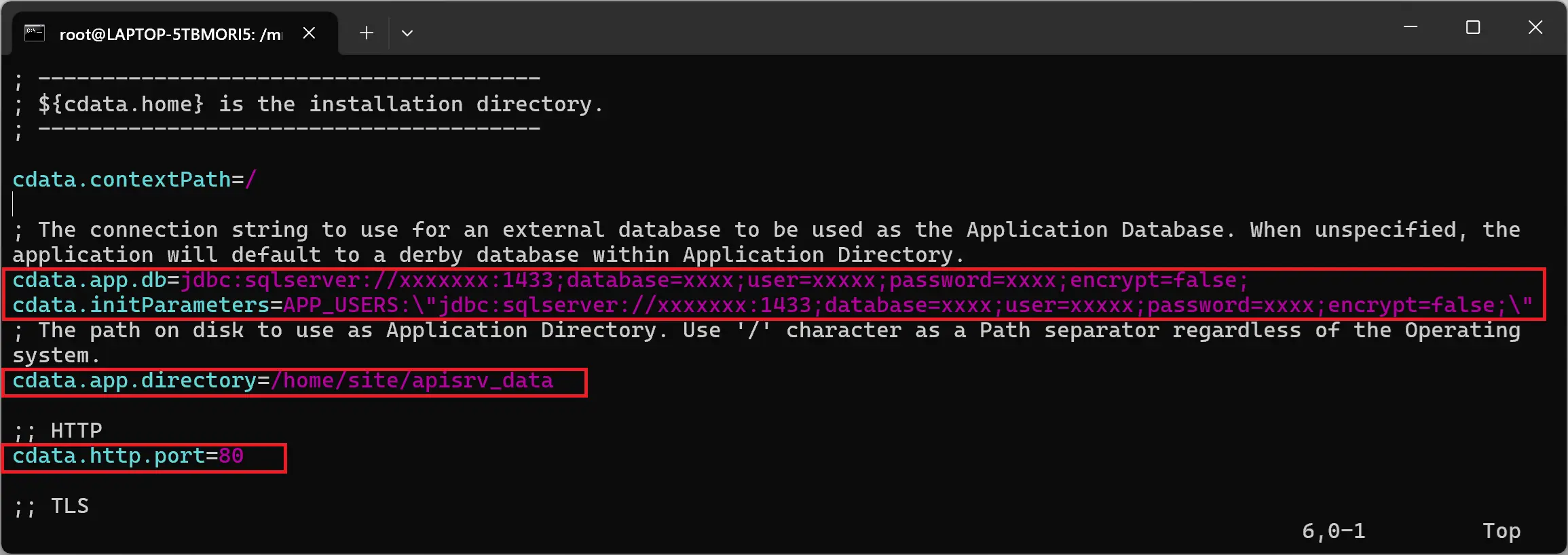1568x555 pixels.
Task: Click the cdata.app.directory key
Action: coord(134,381)
